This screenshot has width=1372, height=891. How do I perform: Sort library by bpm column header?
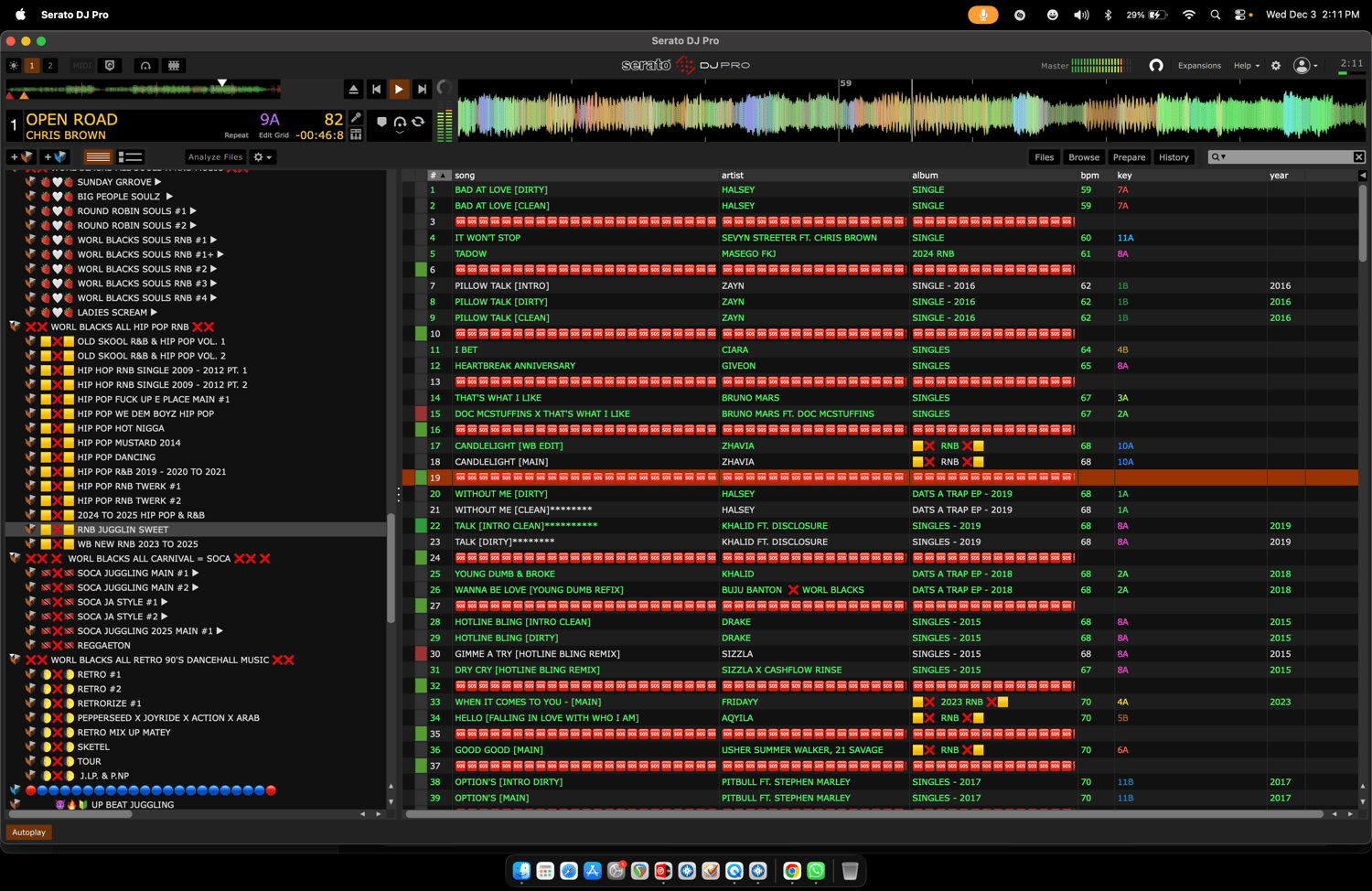[x=1089, y=176]
